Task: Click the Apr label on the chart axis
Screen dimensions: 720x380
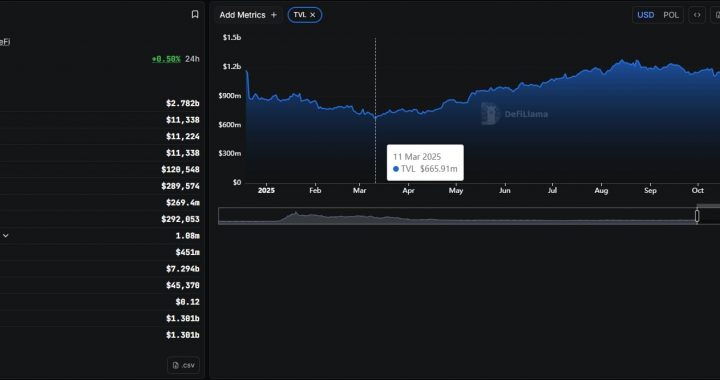Action: tap(408, 190)
